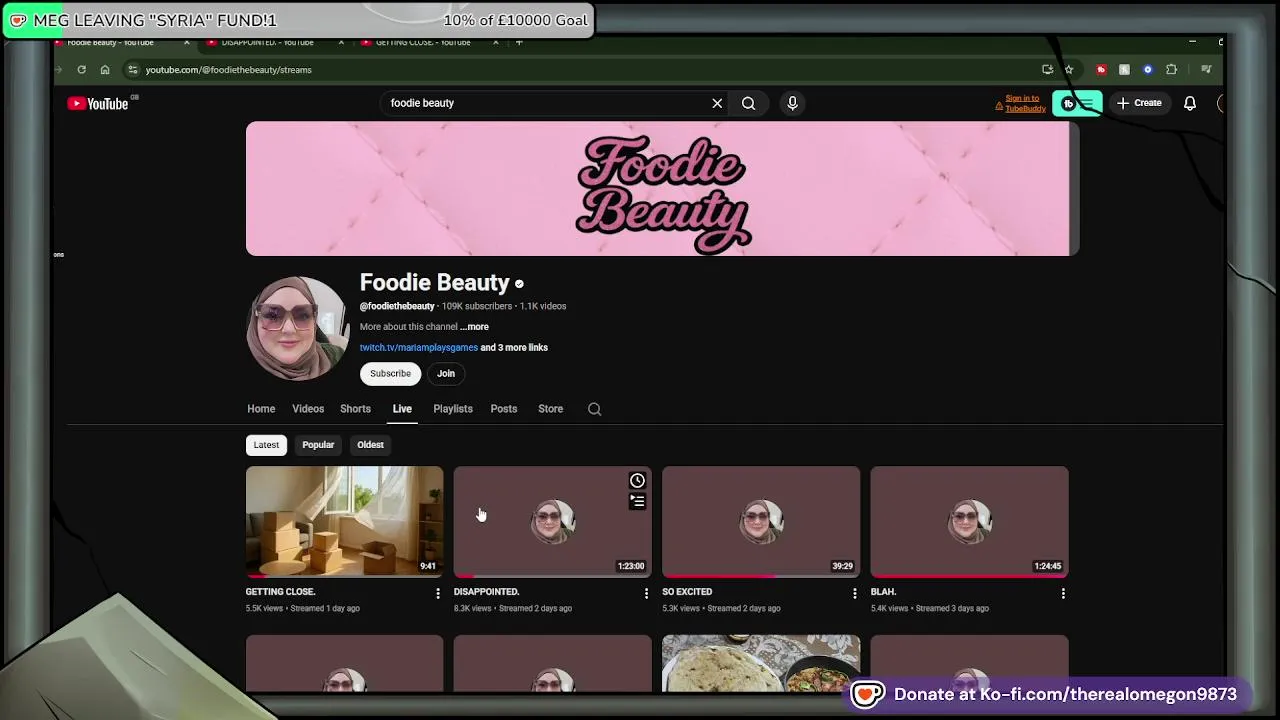Open the SO EXCITED video title

coord(687,592)
